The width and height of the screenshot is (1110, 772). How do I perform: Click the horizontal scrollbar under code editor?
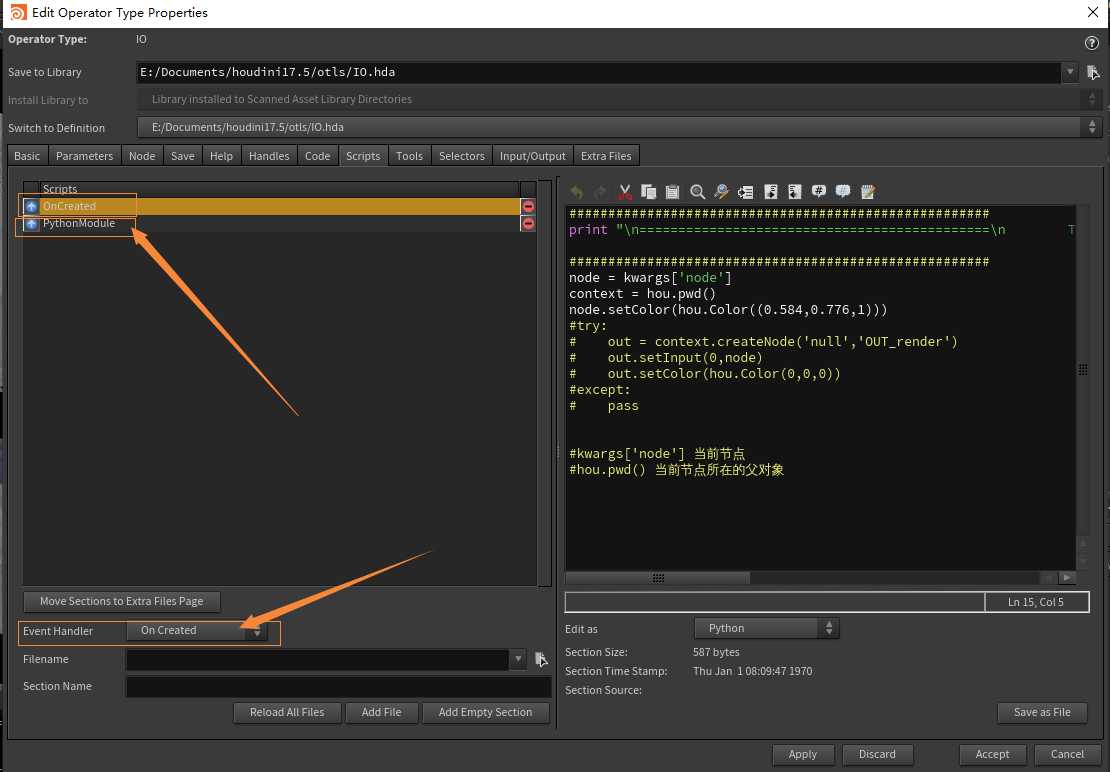coord(658,578)
